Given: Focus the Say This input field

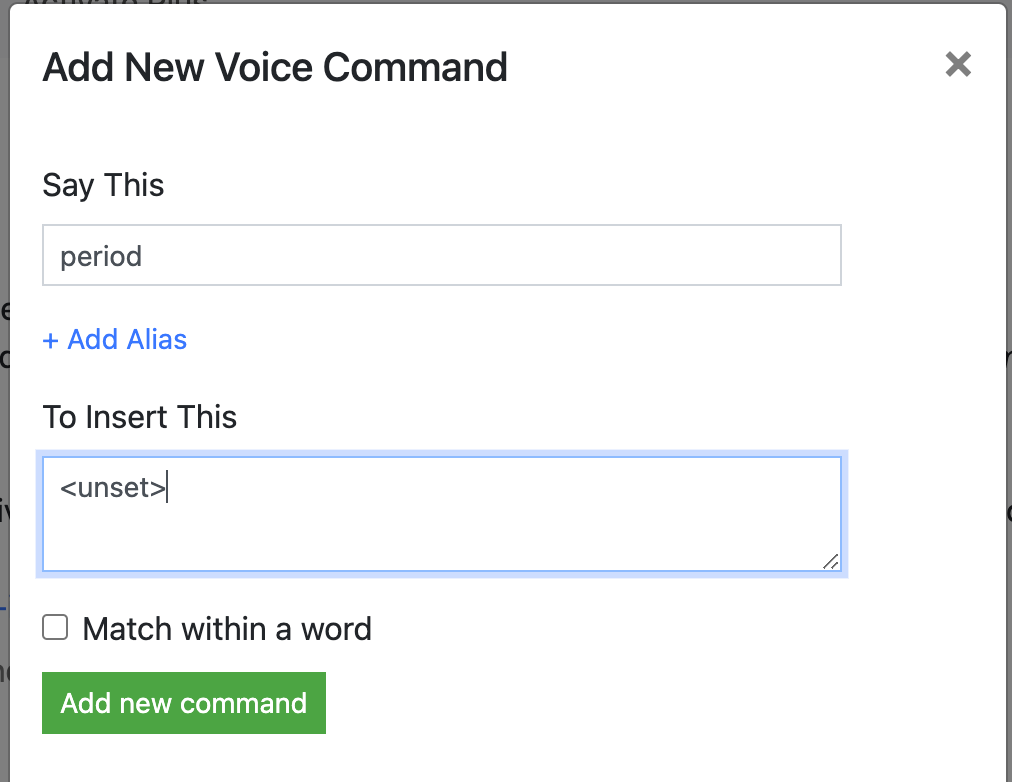Looking at the screenshot, I should (x=441, y=256).
